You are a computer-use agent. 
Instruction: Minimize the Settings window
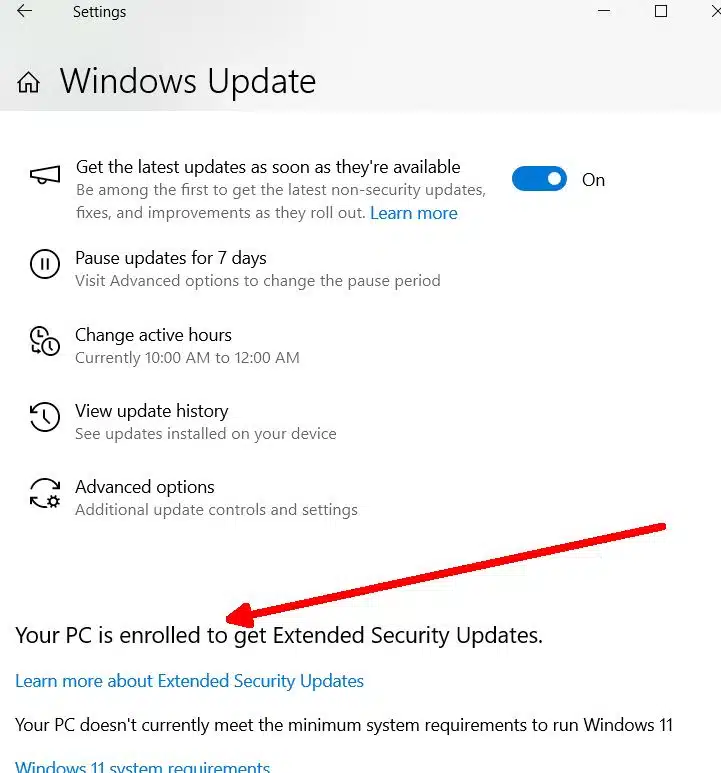[604, 12]
